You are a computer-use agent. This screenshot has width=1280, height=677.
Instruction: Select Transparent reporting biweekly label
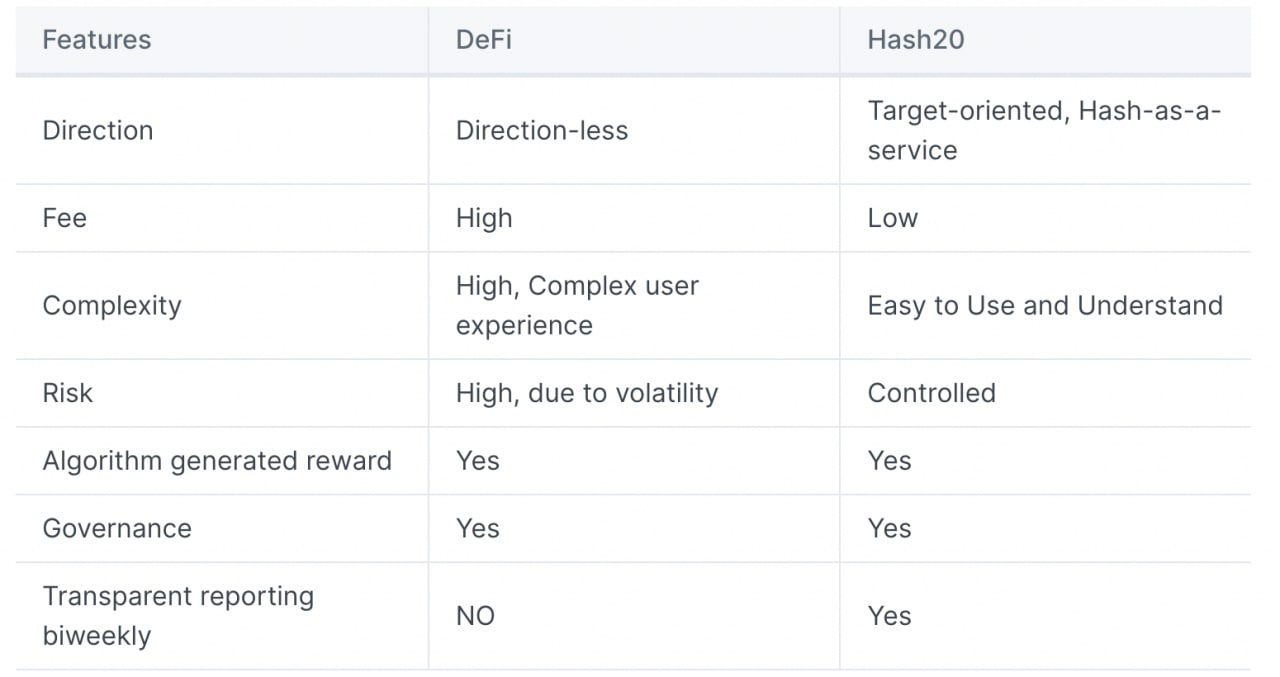pyautogui.click(x=178, y=616)
